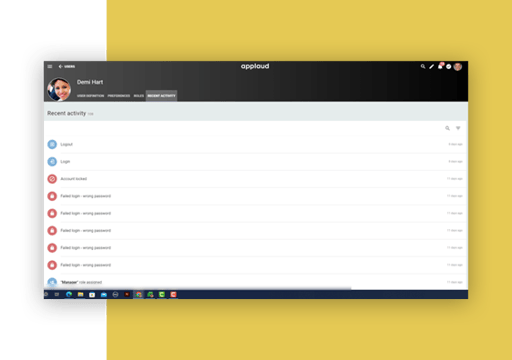Open Chrome from the taskbar

(139, 294)
